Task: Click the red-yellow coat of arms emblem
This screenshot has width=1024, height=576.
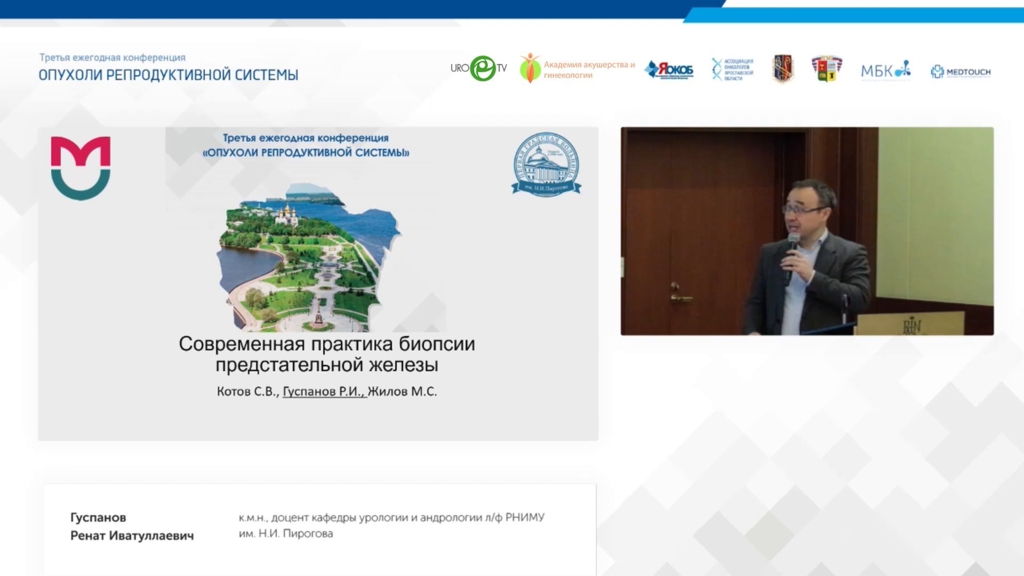Action: coord(826,69)
